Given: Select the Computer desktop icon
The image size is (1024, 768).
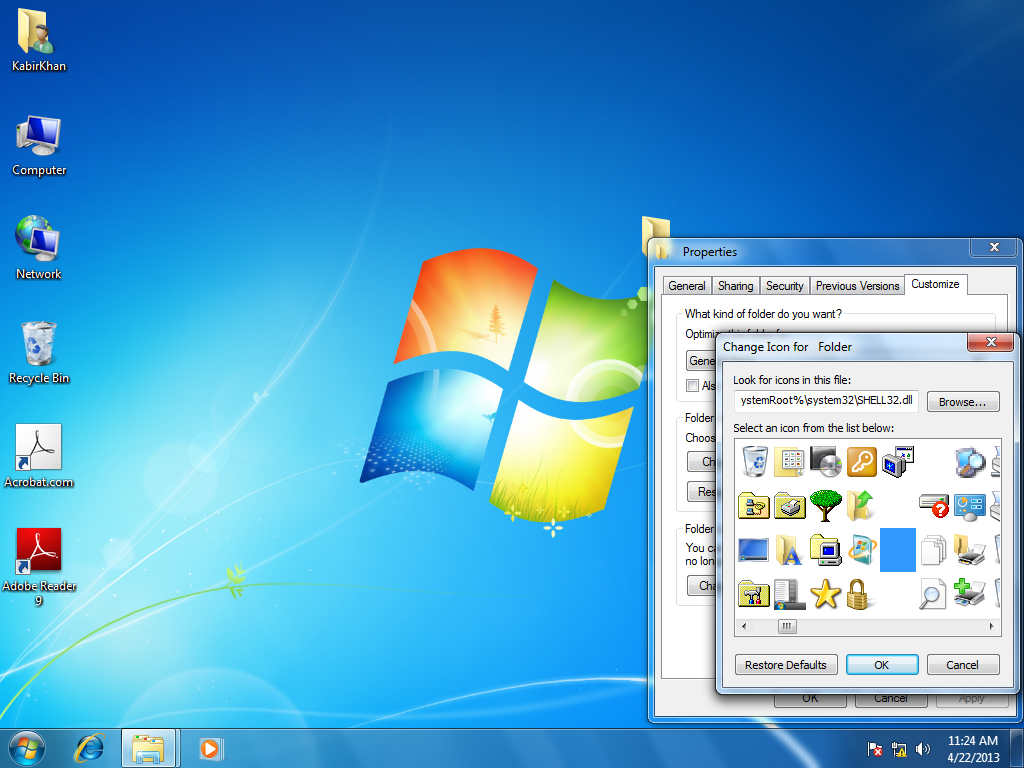Looking at the screenshot, I should 39,145.
